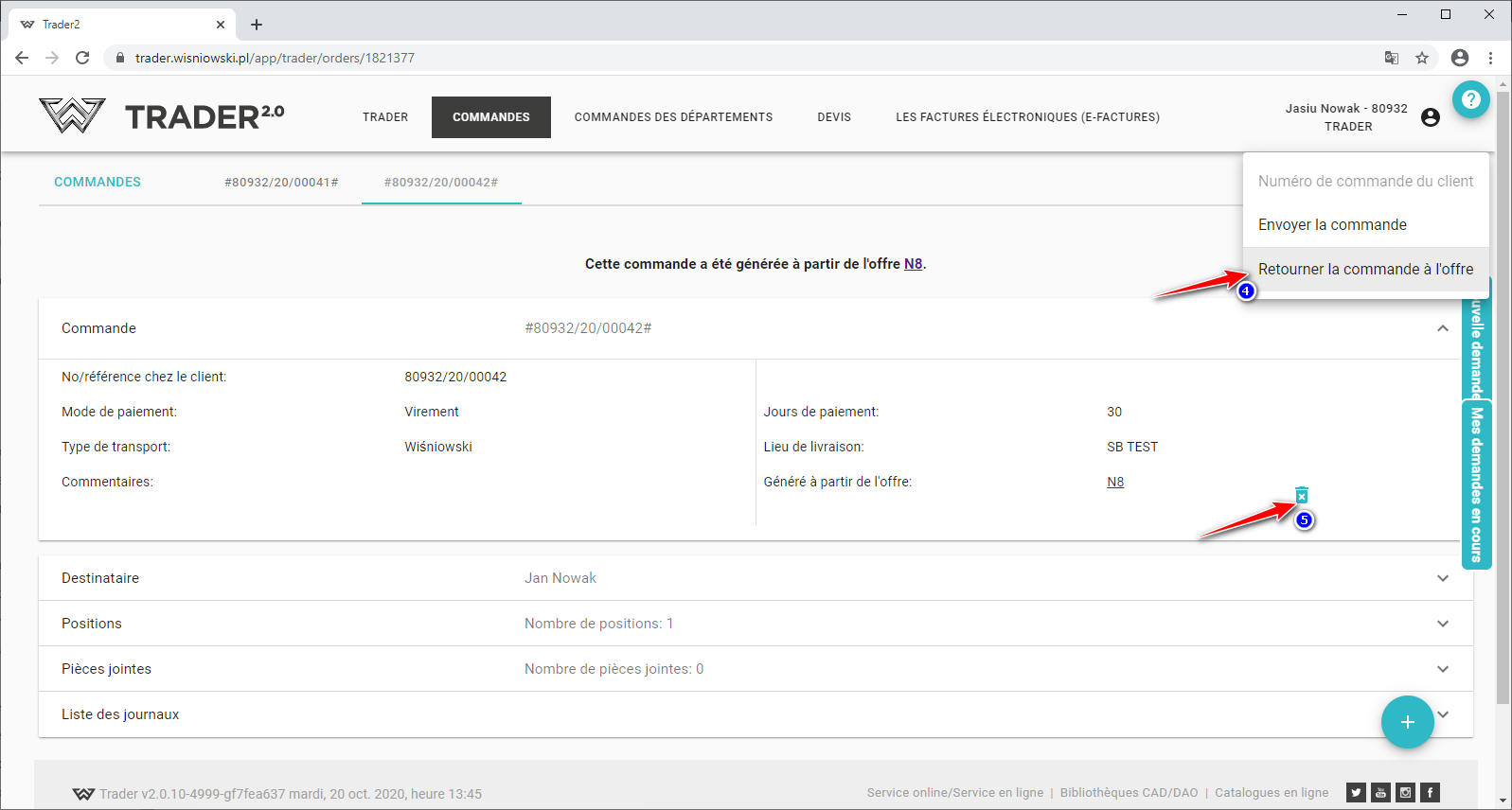Click the Trader W logo in header
The image size is (1512, 810).
point(72,116)
